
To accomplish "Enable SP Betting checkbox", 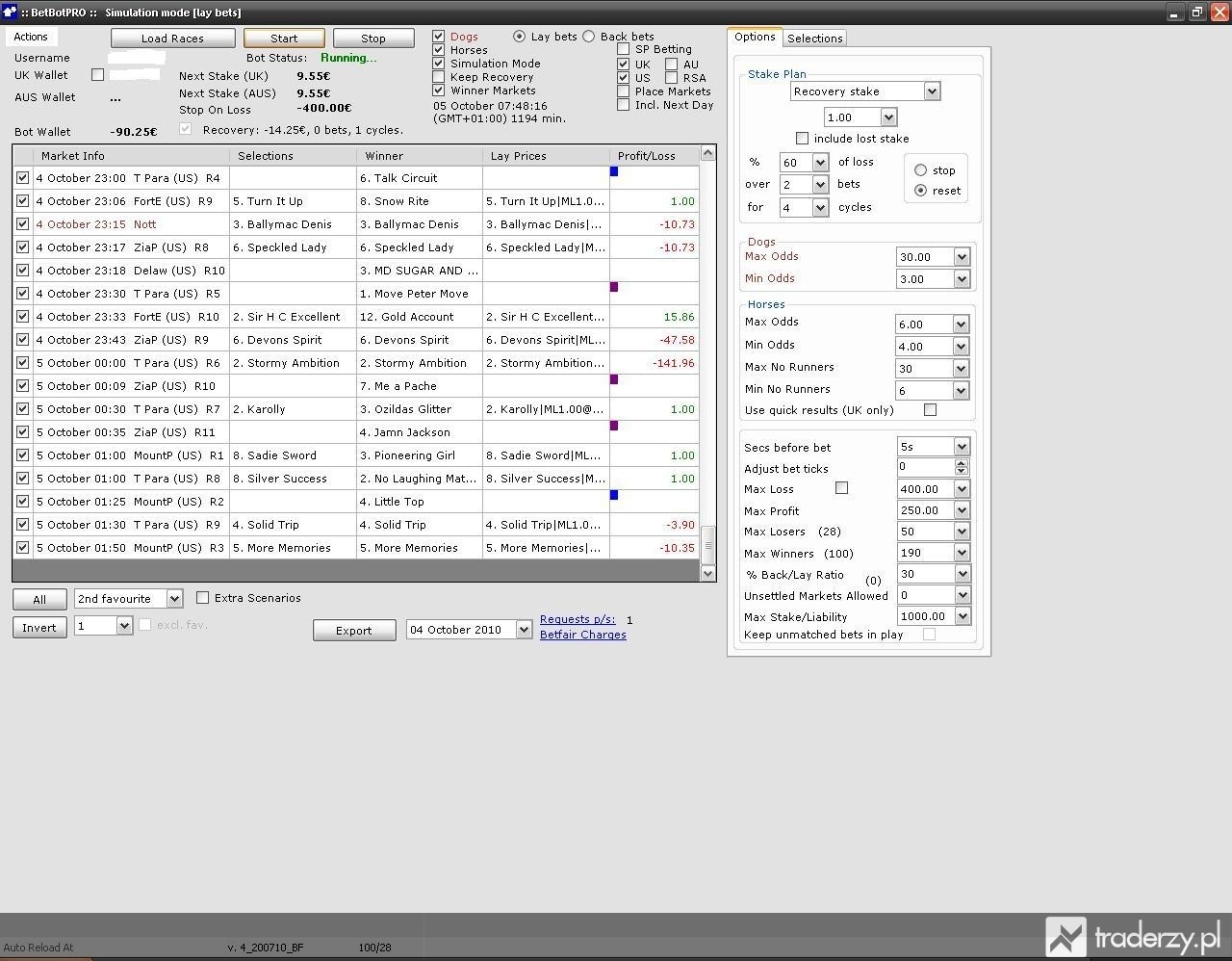I will [x=624, y=49].
